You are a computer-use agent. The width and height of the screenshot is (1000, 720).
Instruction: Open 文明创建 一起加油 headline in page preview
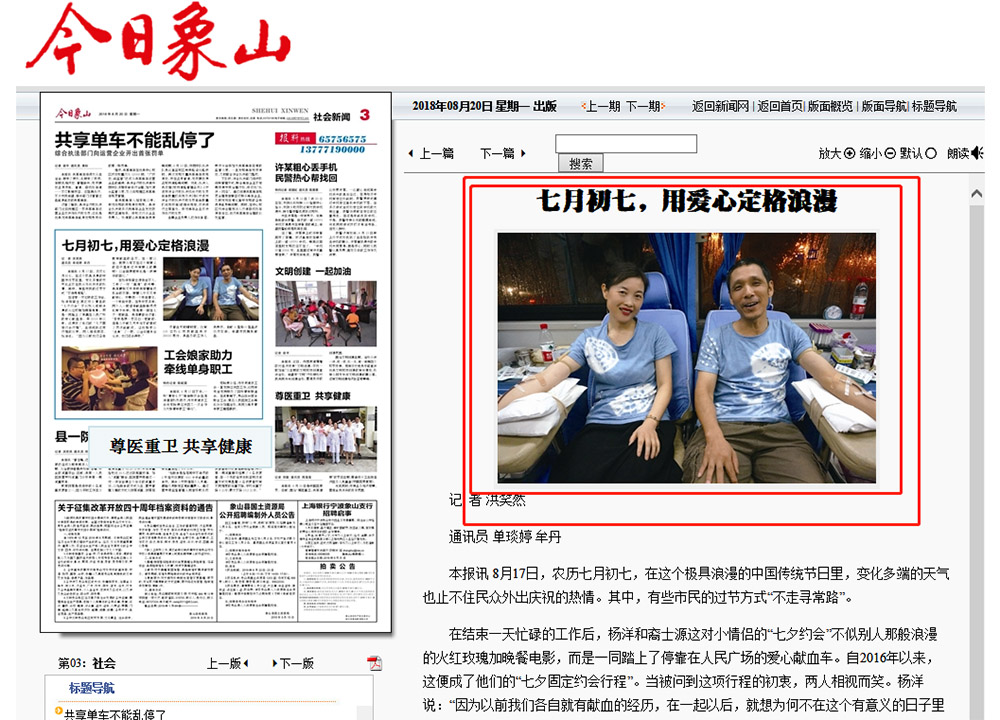pyautogui.click(x=313, y=271)
